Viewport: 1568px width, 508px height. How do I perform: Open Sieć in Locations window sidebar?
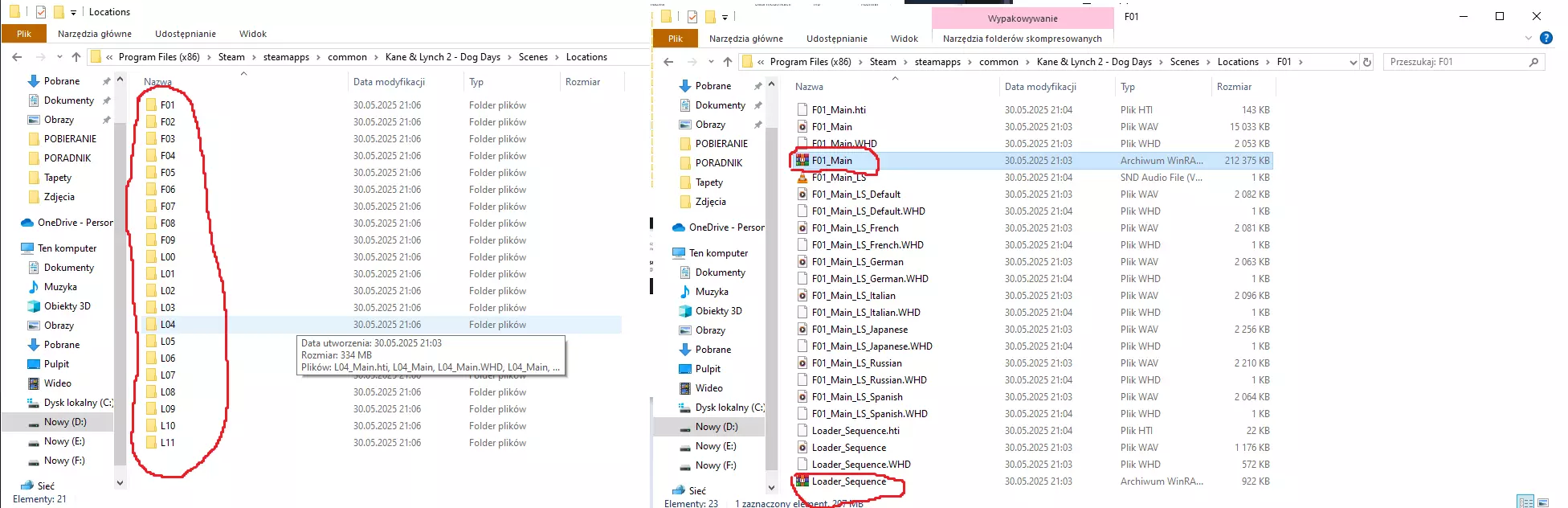tap(39, 486)
